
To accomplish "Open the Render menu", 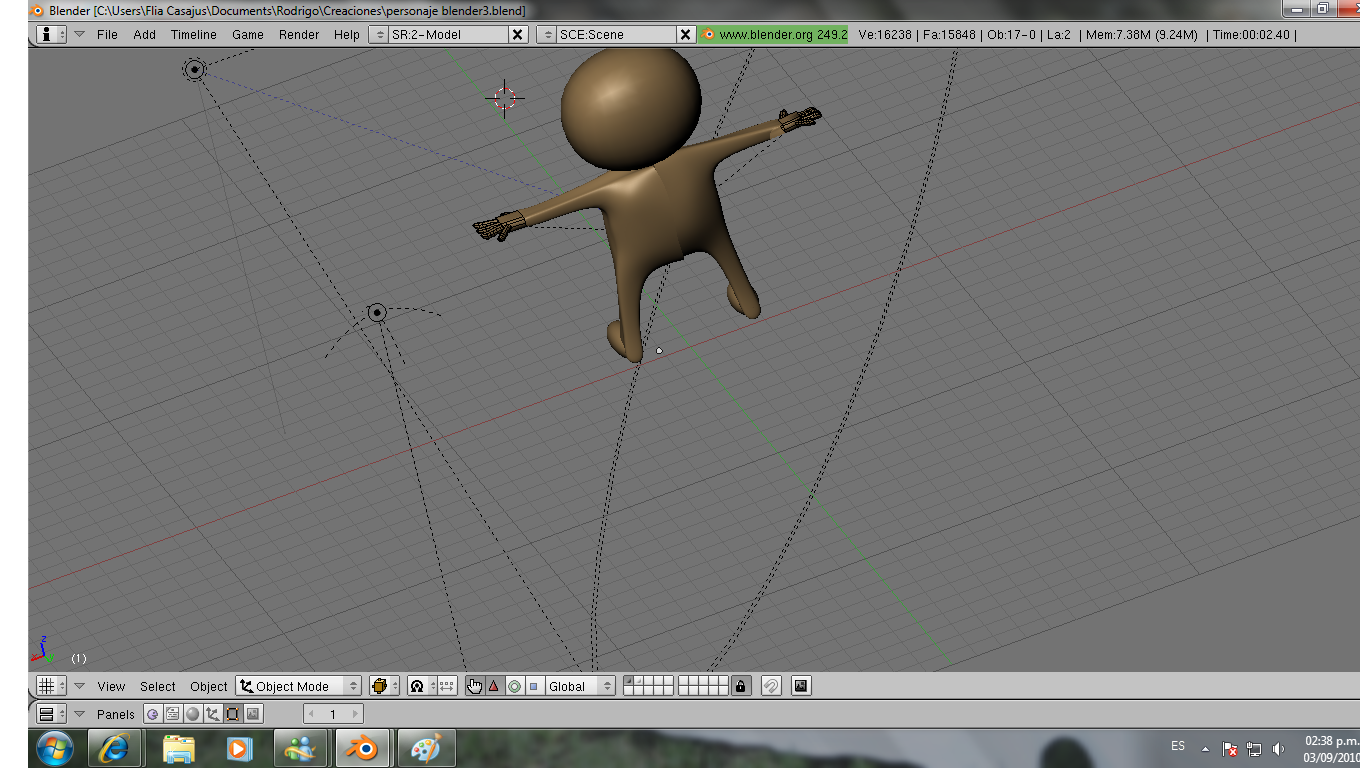I will (299, 34).
